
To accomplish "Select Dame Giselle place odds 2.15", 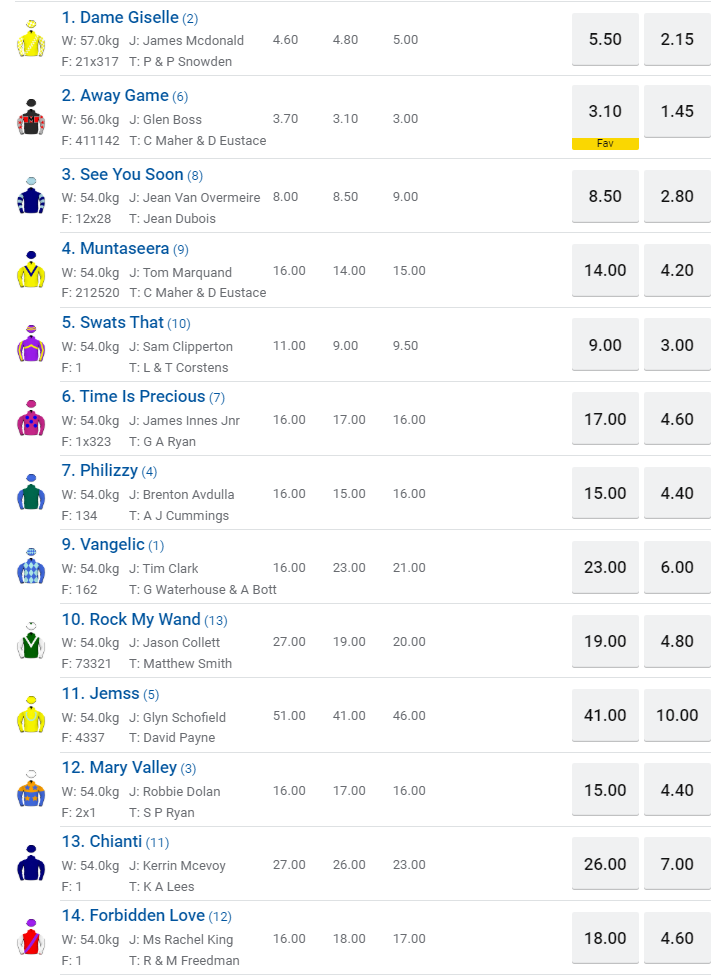I will pos(677,39).
